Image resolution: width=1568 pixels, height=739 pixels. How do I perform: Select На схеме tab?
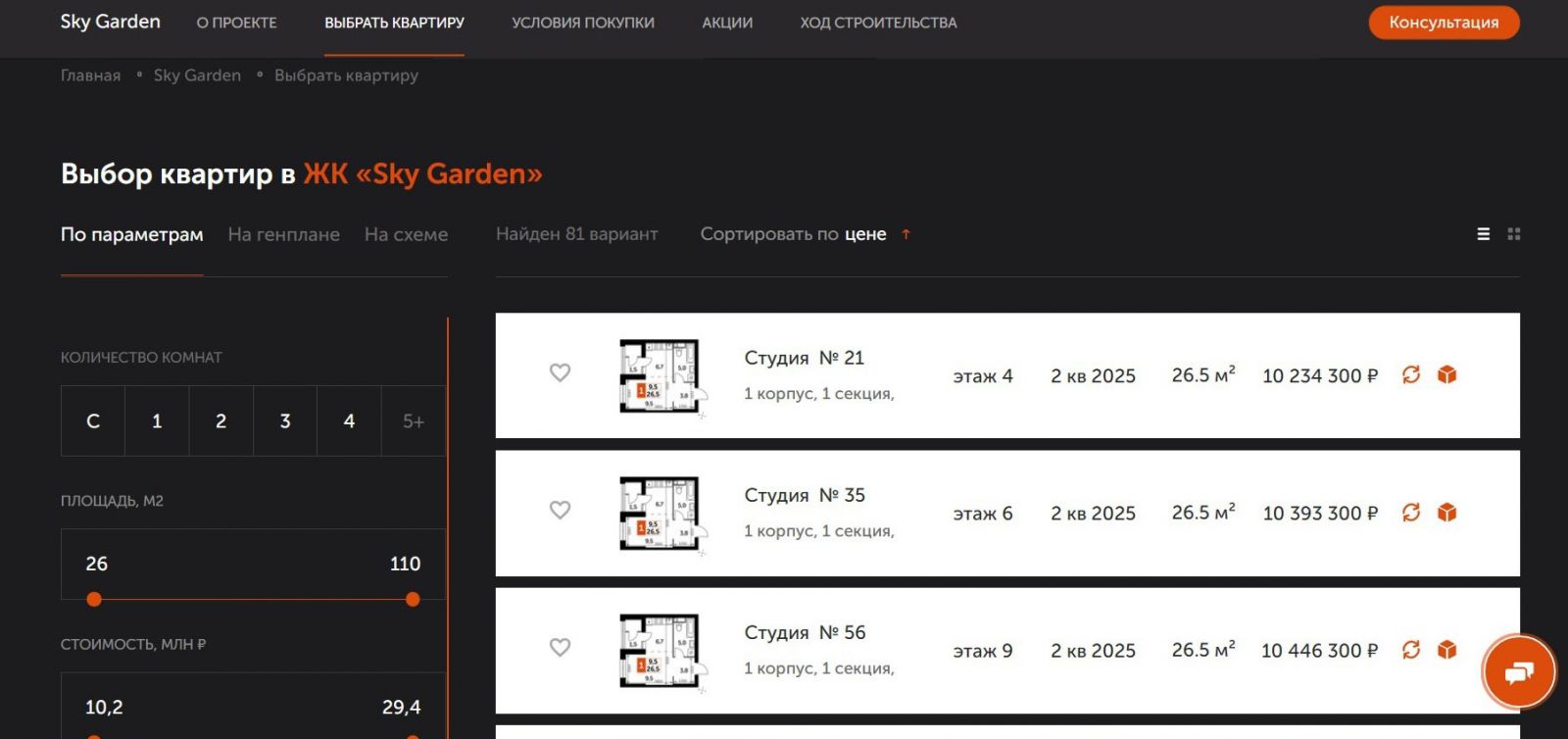406,234
